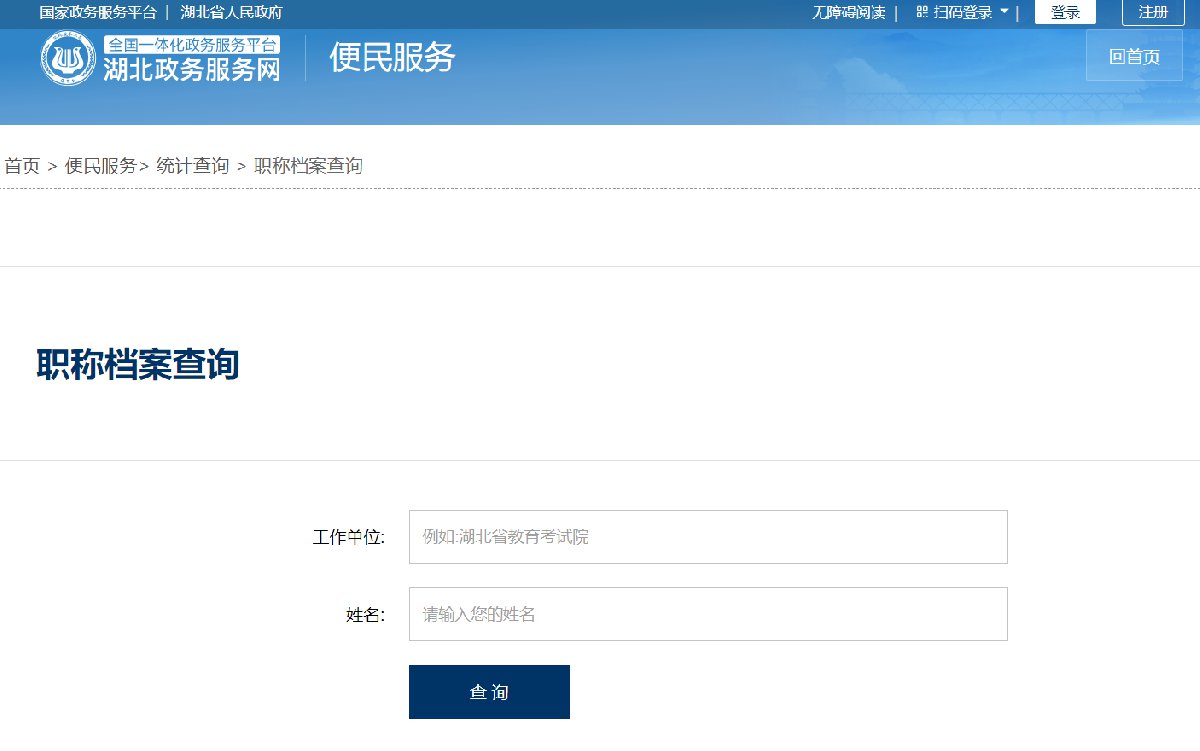Click the national emblem logo icon
The width and height of the screenshot is (1200, 751).
(68, 58)
